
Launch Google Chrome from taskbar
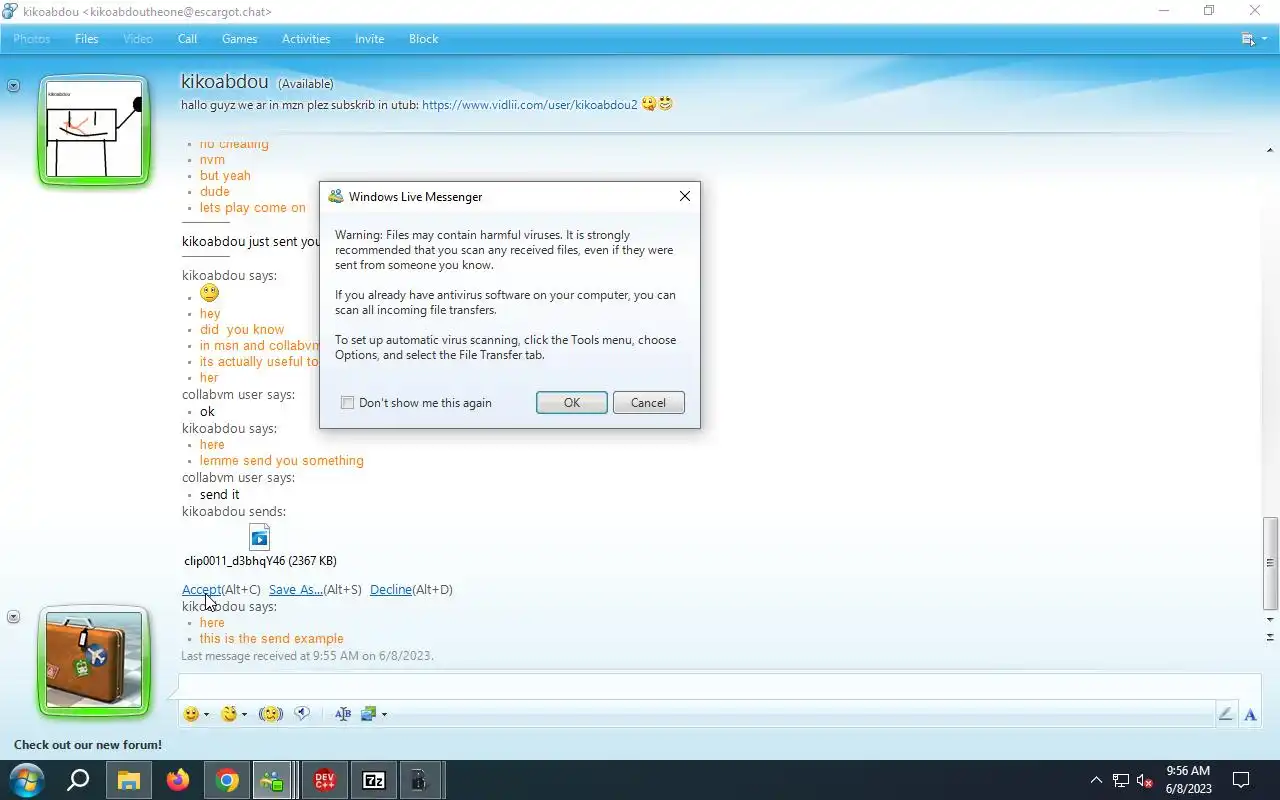tap(227, 780)
